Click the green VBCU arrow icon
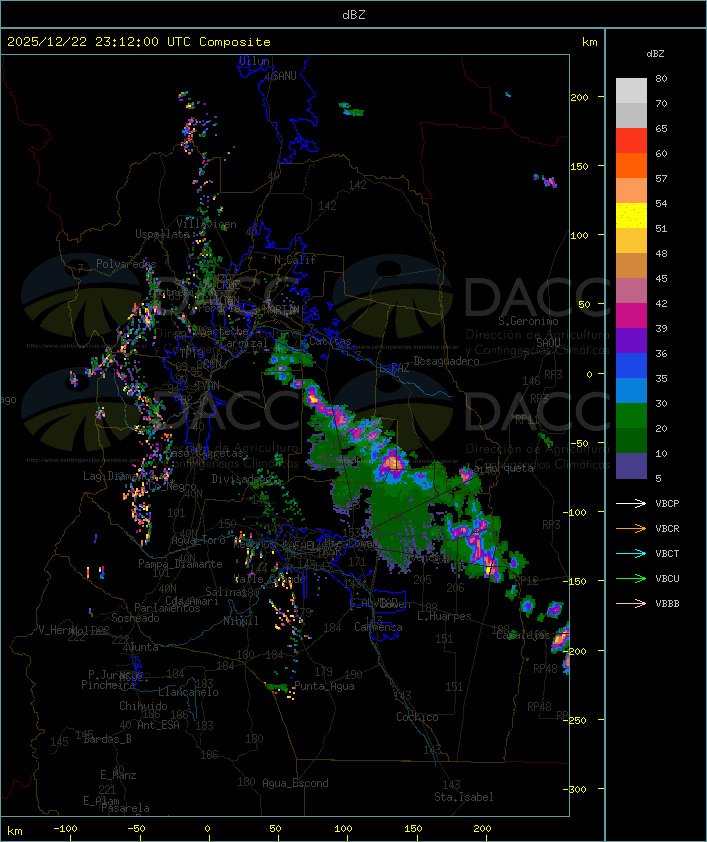This screenshot has width=707, height=842. [x=631, y=578]
